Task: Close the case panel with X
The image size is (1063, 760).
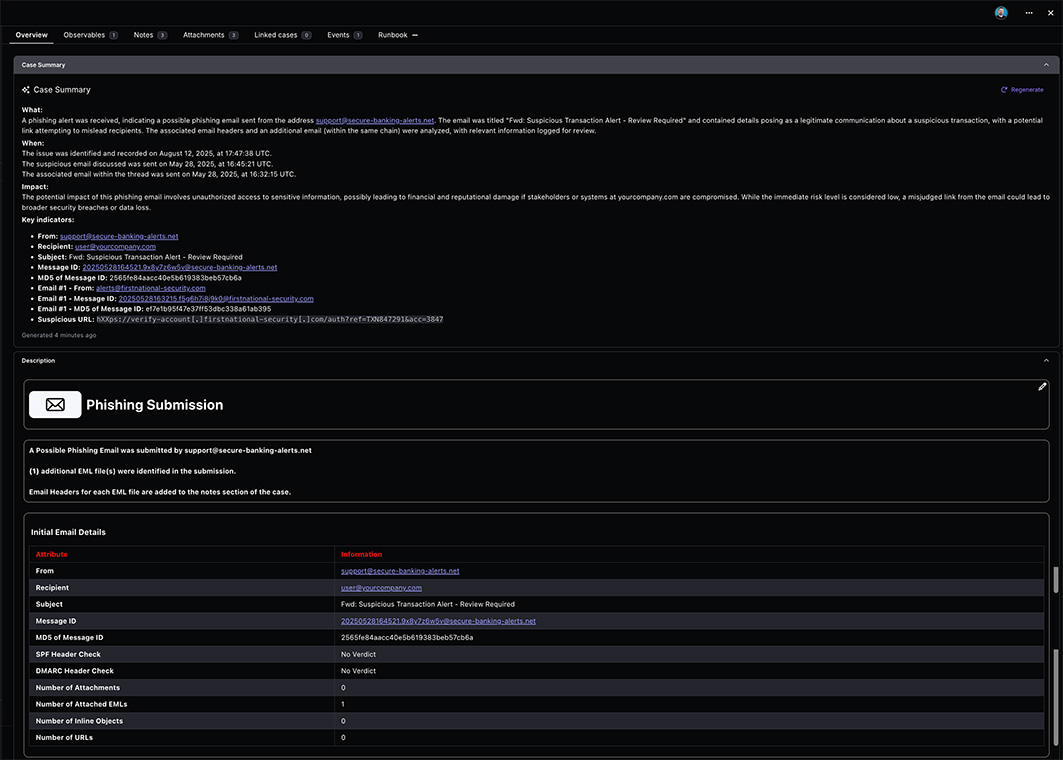Action: click(x=1050, y=13)
